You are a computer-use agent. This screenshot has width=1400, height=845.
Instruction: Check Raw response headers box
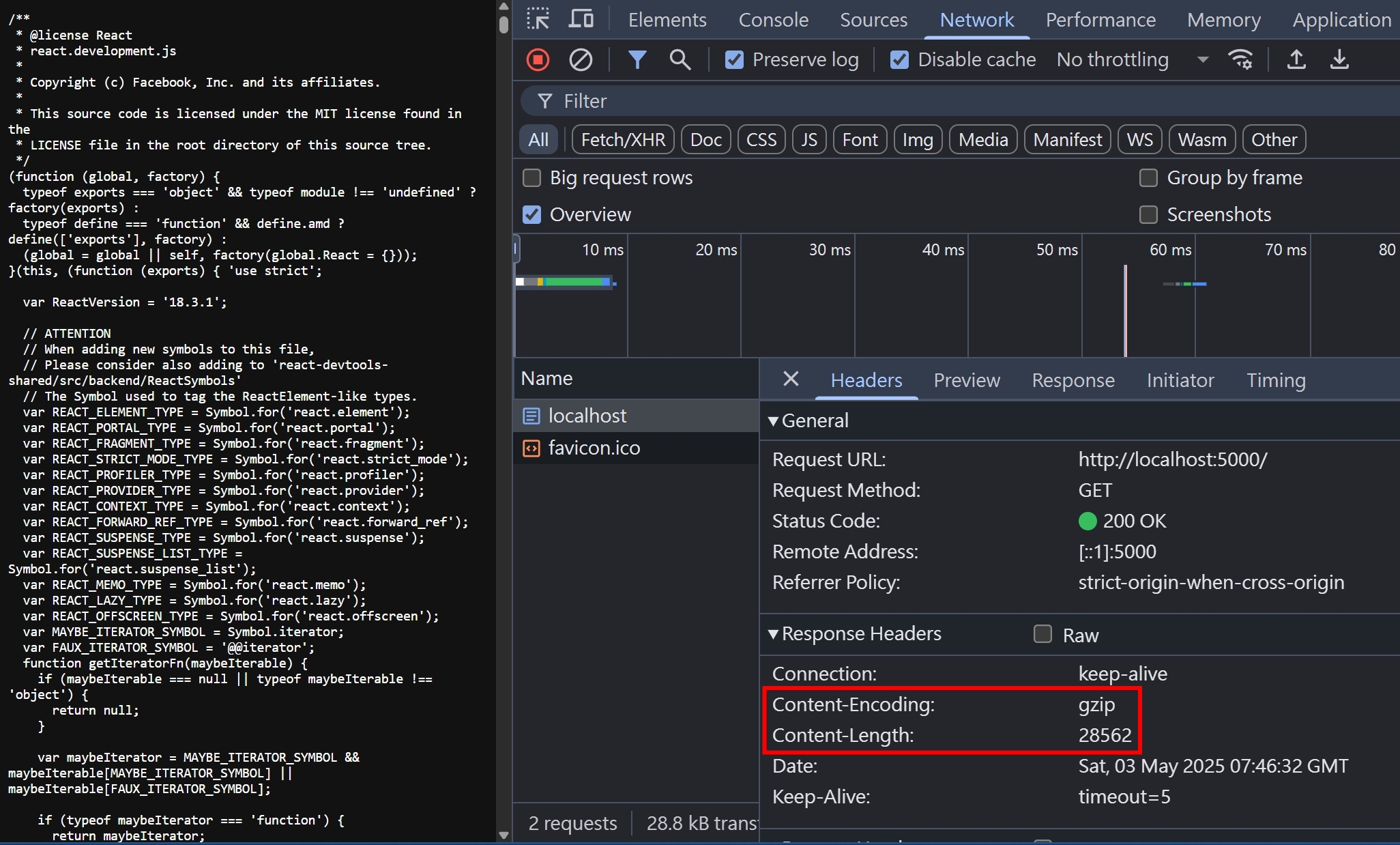[x=1042, y=634]
